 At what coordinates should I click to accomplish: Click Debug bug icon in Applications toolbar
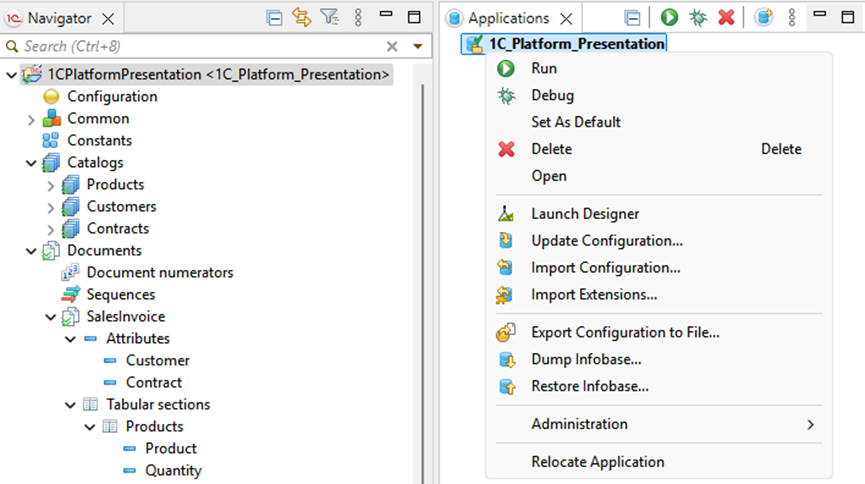coord(698,18)
